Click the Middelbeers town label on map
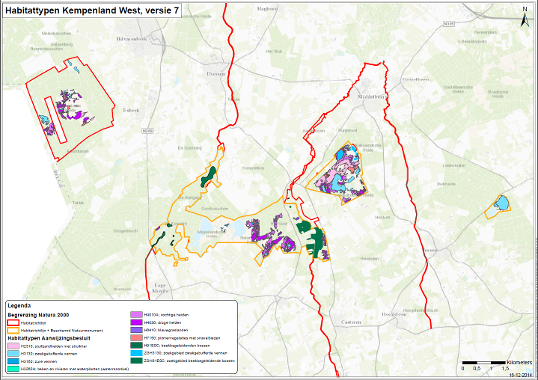Viewport: 538px width, 380px height. [372, 97]
